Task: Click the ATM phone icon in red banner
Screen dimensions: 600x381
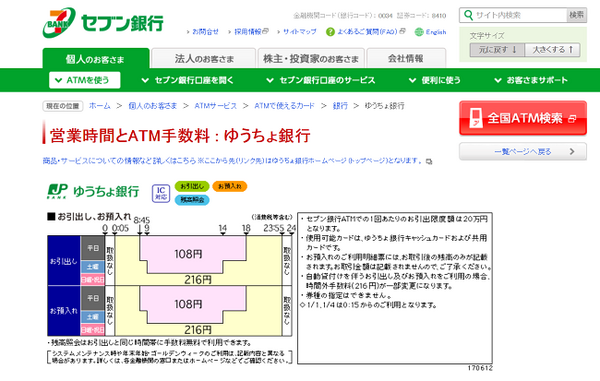Action: (475, 118)
